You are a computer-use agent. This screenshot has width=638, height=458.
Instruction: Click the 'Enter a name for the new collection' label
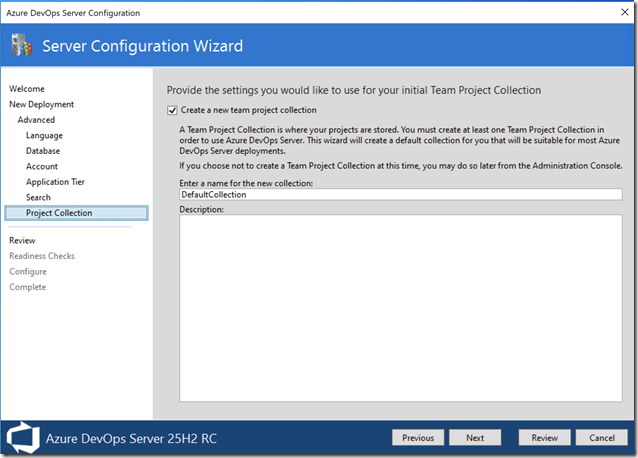point(246,183)
